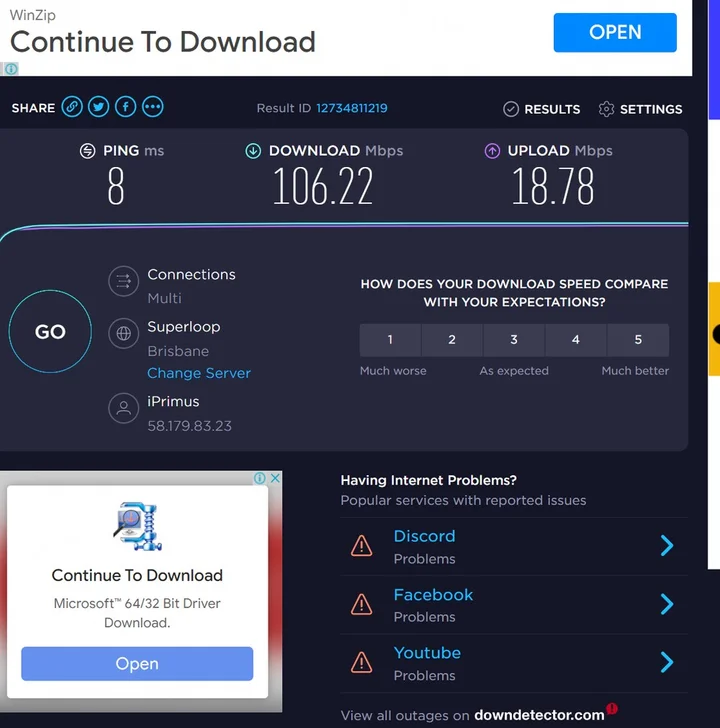Click the iPrimus user profile icon

point(123,409)
